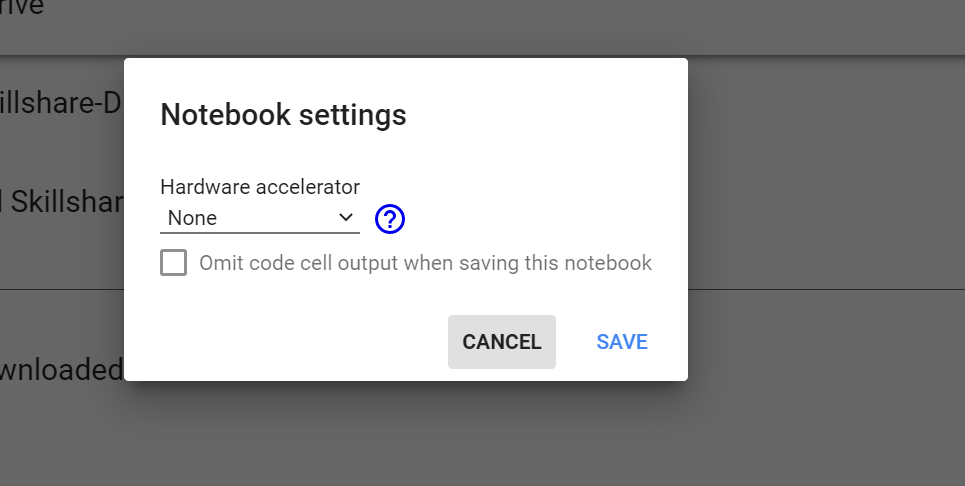Click empty dialog area left of CANCEL
This screenshot has height=486, width=965.
[300, 342]
